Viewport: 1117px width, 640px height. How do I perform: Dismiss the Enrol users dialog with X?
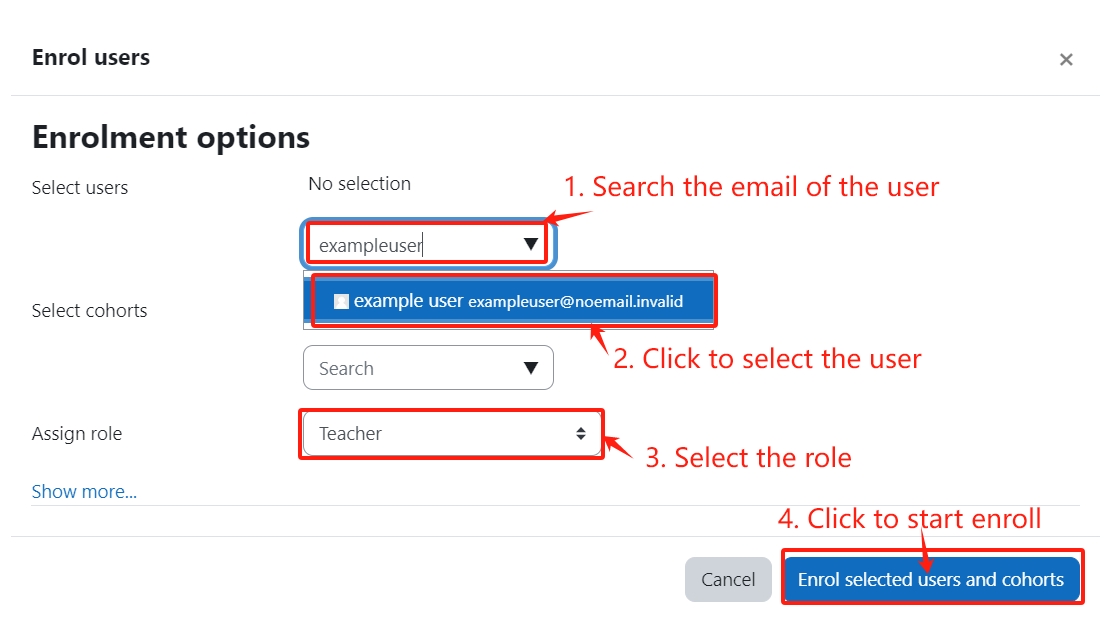(x=1066, y=59)
